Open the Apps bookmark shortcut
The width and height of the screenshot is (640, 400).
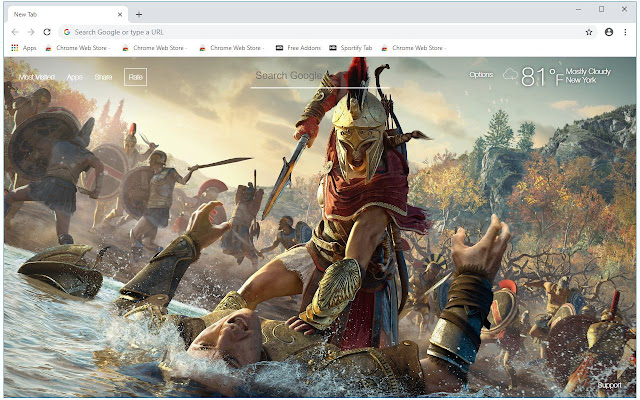[x=24, y=48]
